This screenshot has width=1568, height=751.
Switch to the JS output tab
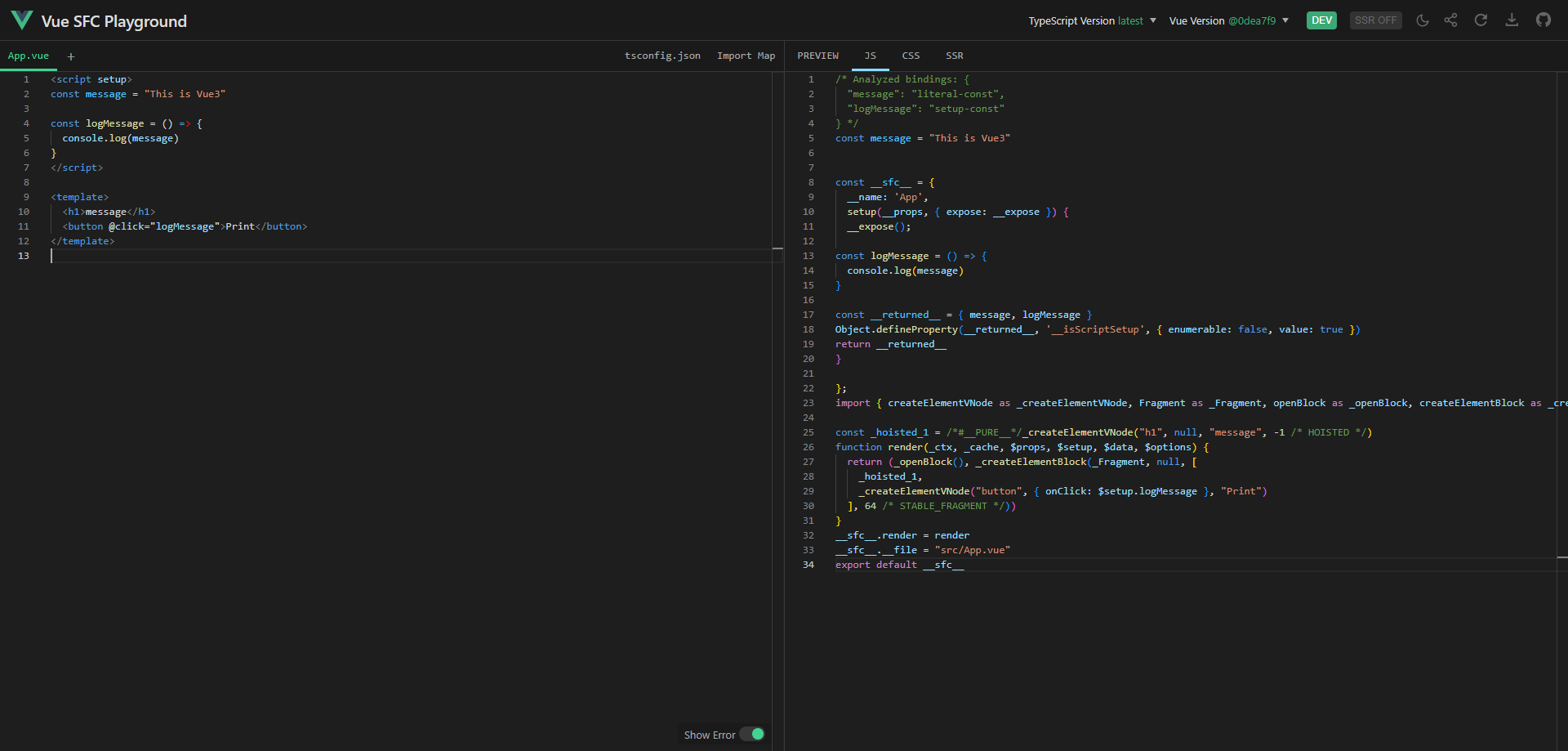coord(870,56)
